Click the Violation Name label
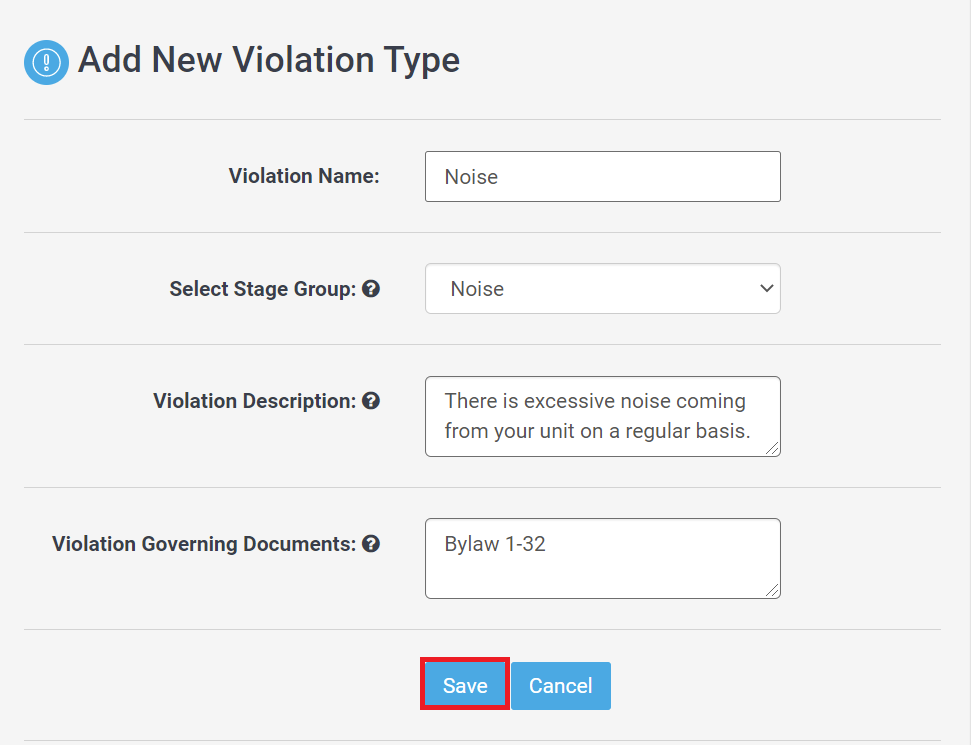Image resolution: width=971 pixels, height=745 pixels. click(x=304, y=176)
